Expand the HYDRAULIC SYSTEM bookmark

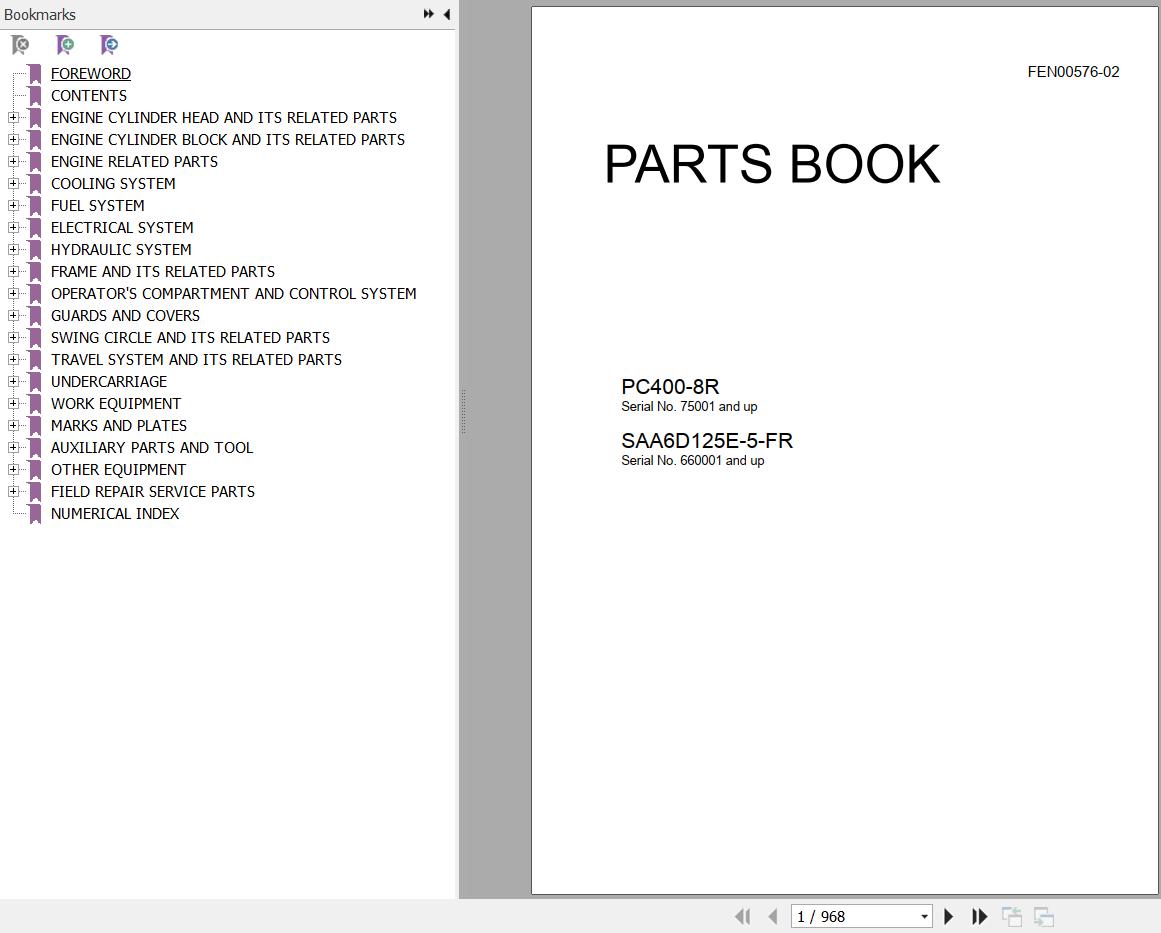point(13,250)
